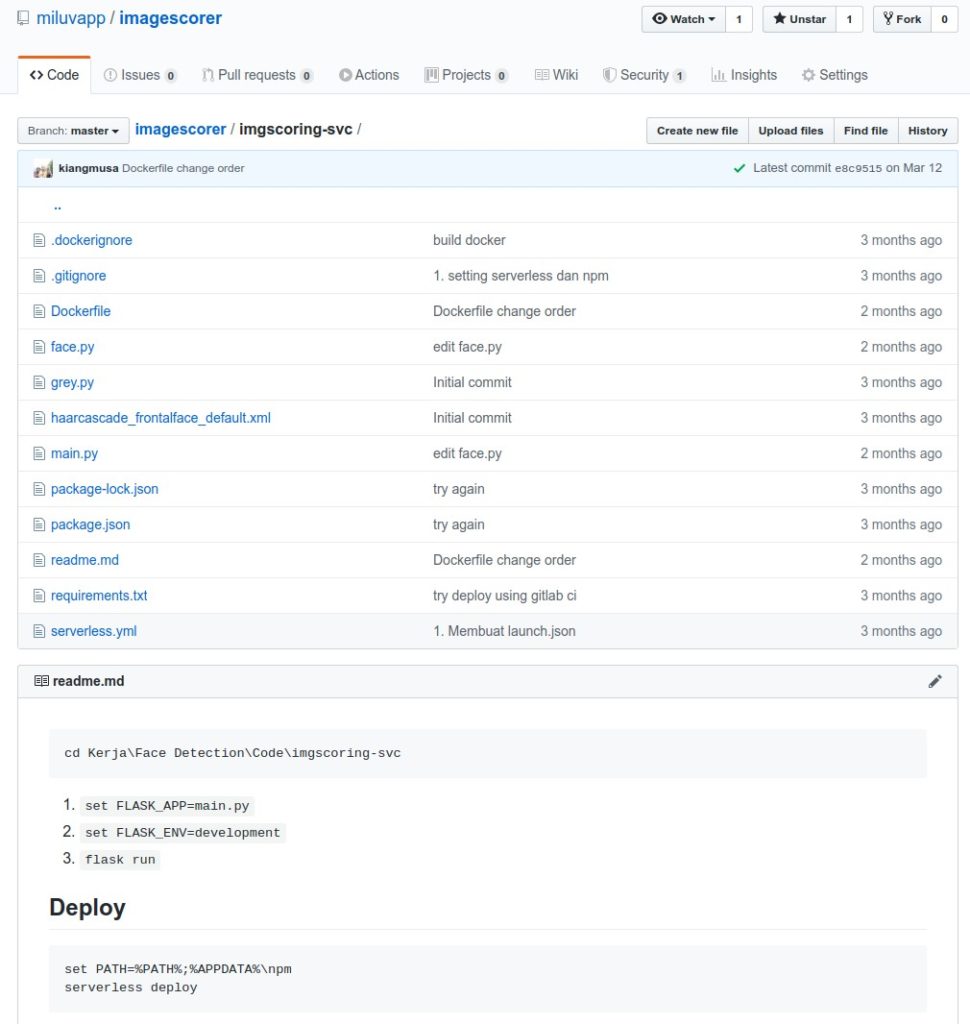
Task: Open the Insights tab
Action: [743, 75]
